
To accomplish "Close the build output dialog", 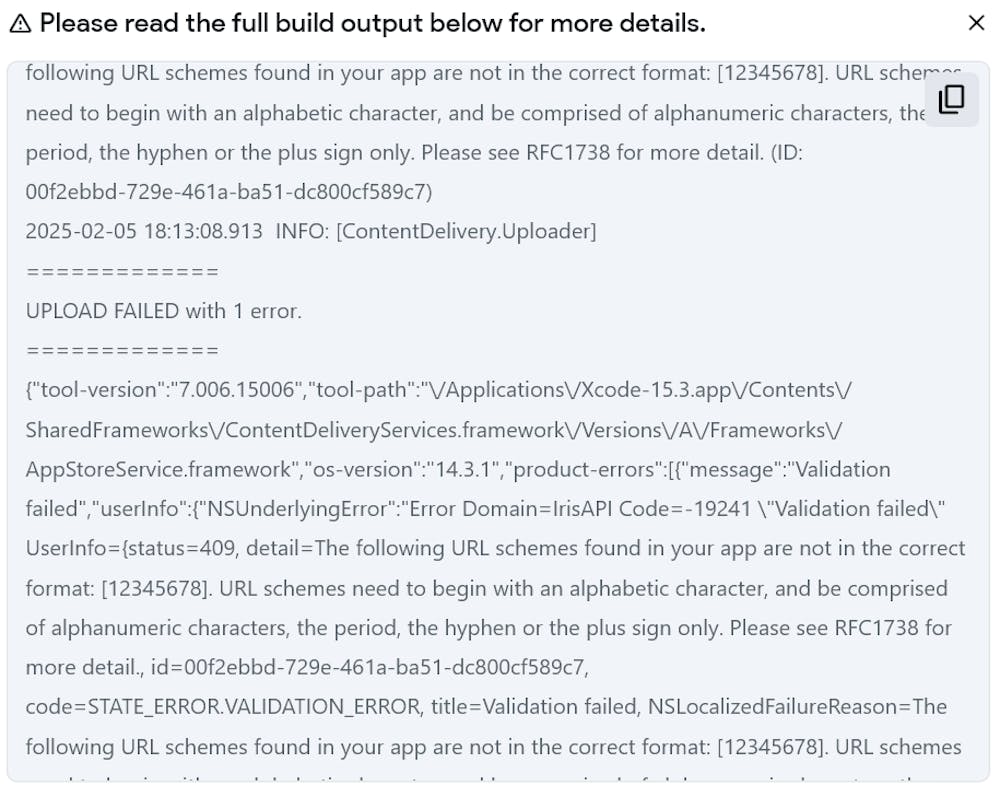I will coord(976,23).
